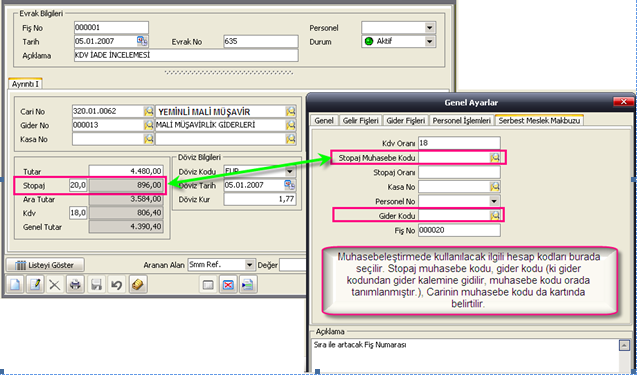Image resolution: width=640 pixels, height=375 pixels.
Task: Click the Açıklama field KDV İADE İNCELEMESİ
Action: coord(186,55)
